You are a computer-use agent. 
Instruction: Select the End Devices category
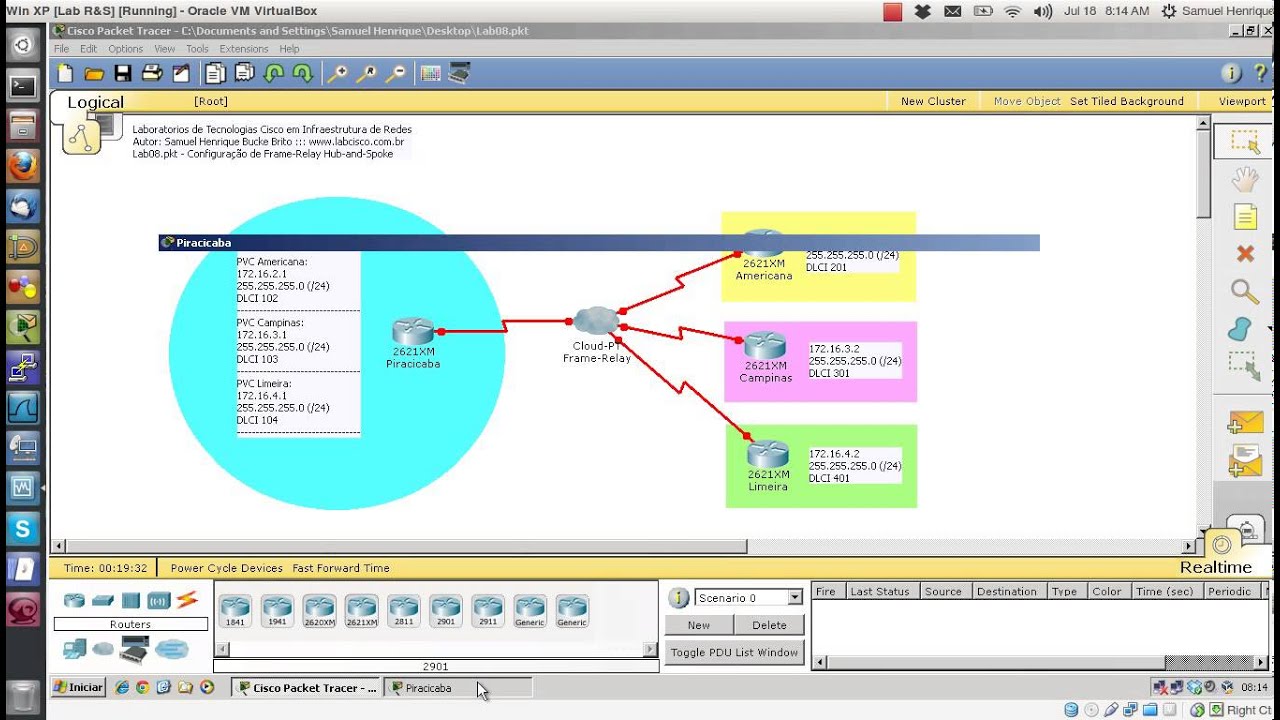(74, 650)
